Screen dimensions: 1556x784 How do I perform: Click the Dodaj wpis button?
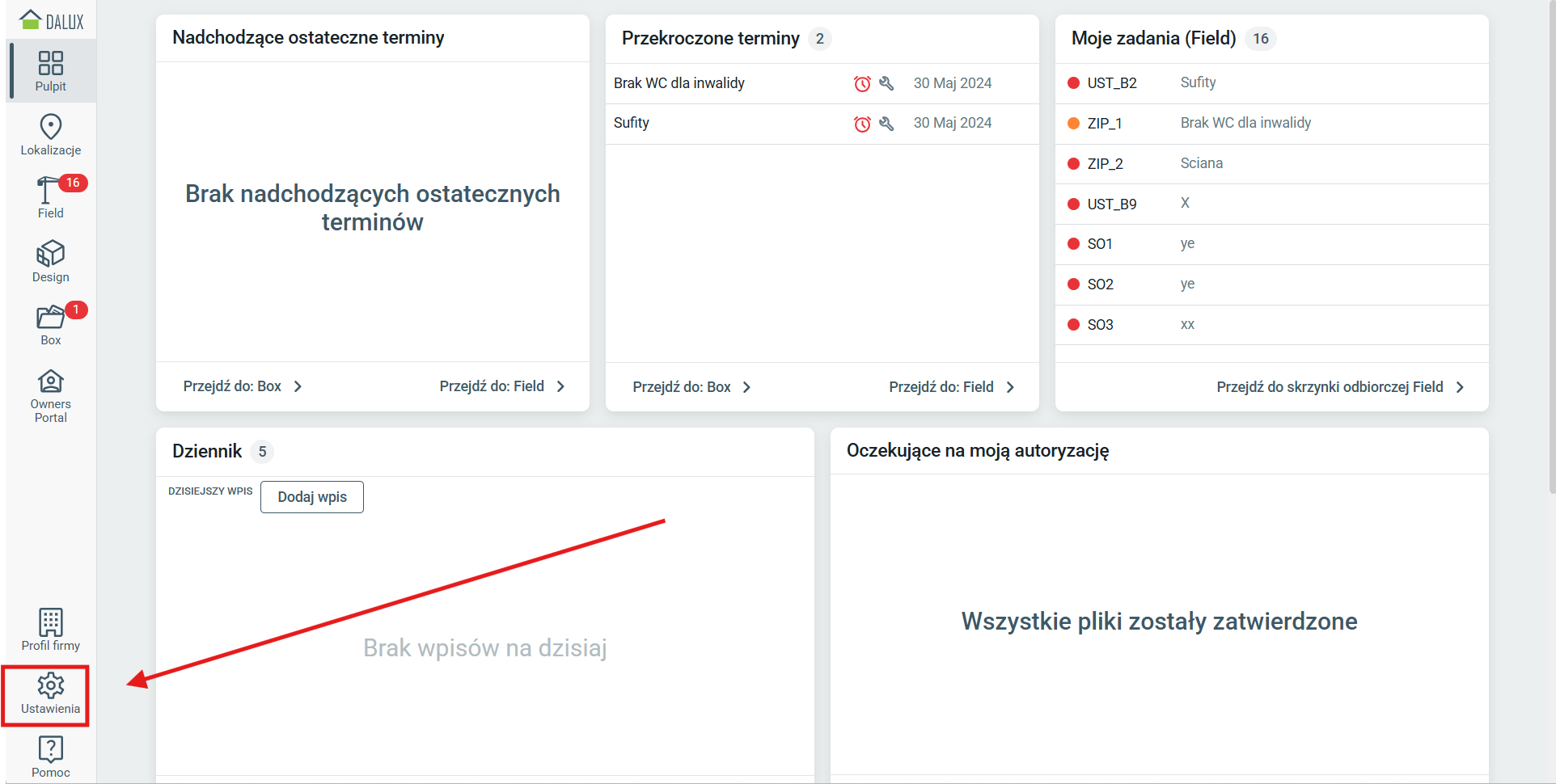[312, 497]
